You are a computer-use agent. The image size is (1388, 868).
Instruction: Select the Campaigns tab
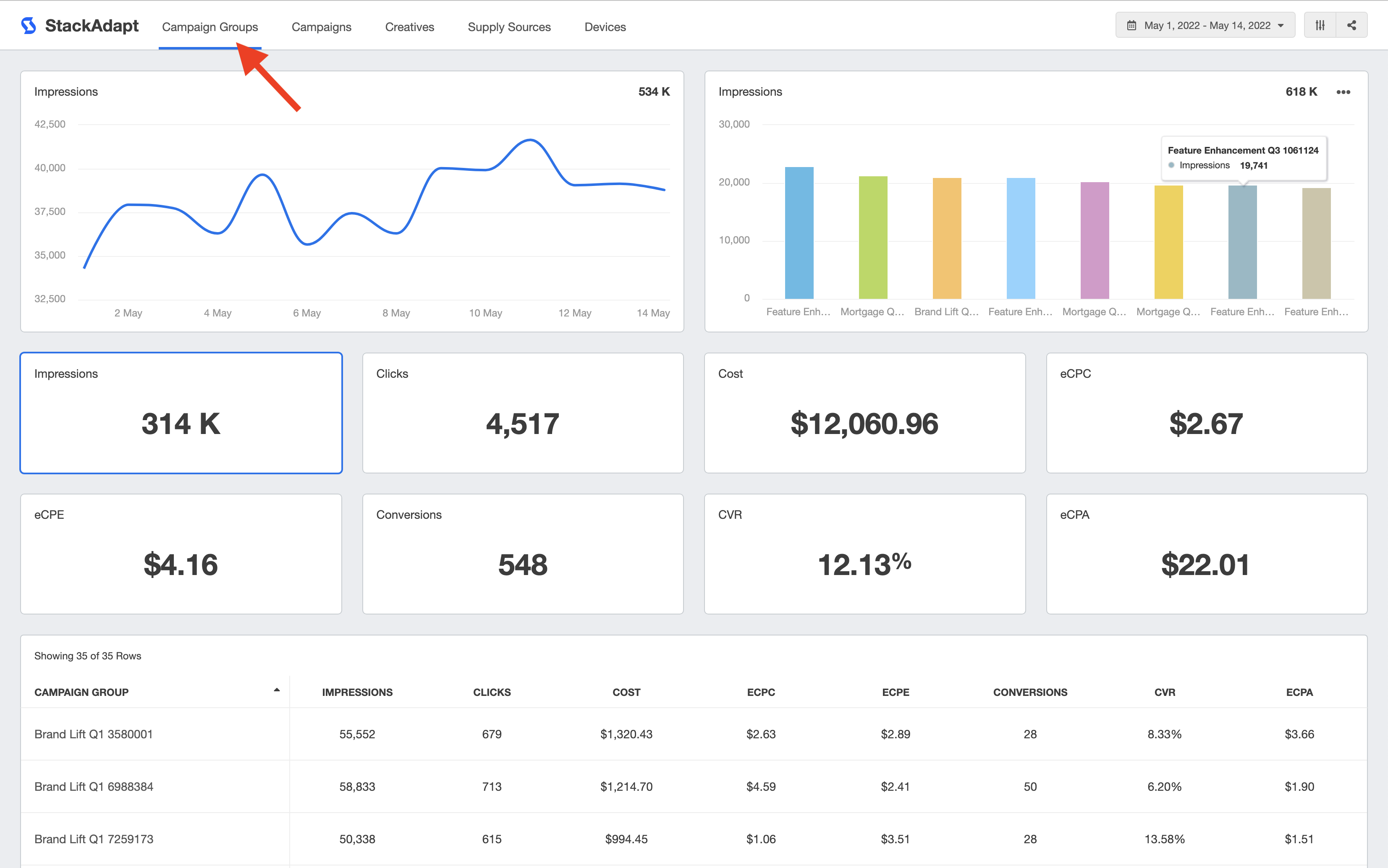point(322,27)
